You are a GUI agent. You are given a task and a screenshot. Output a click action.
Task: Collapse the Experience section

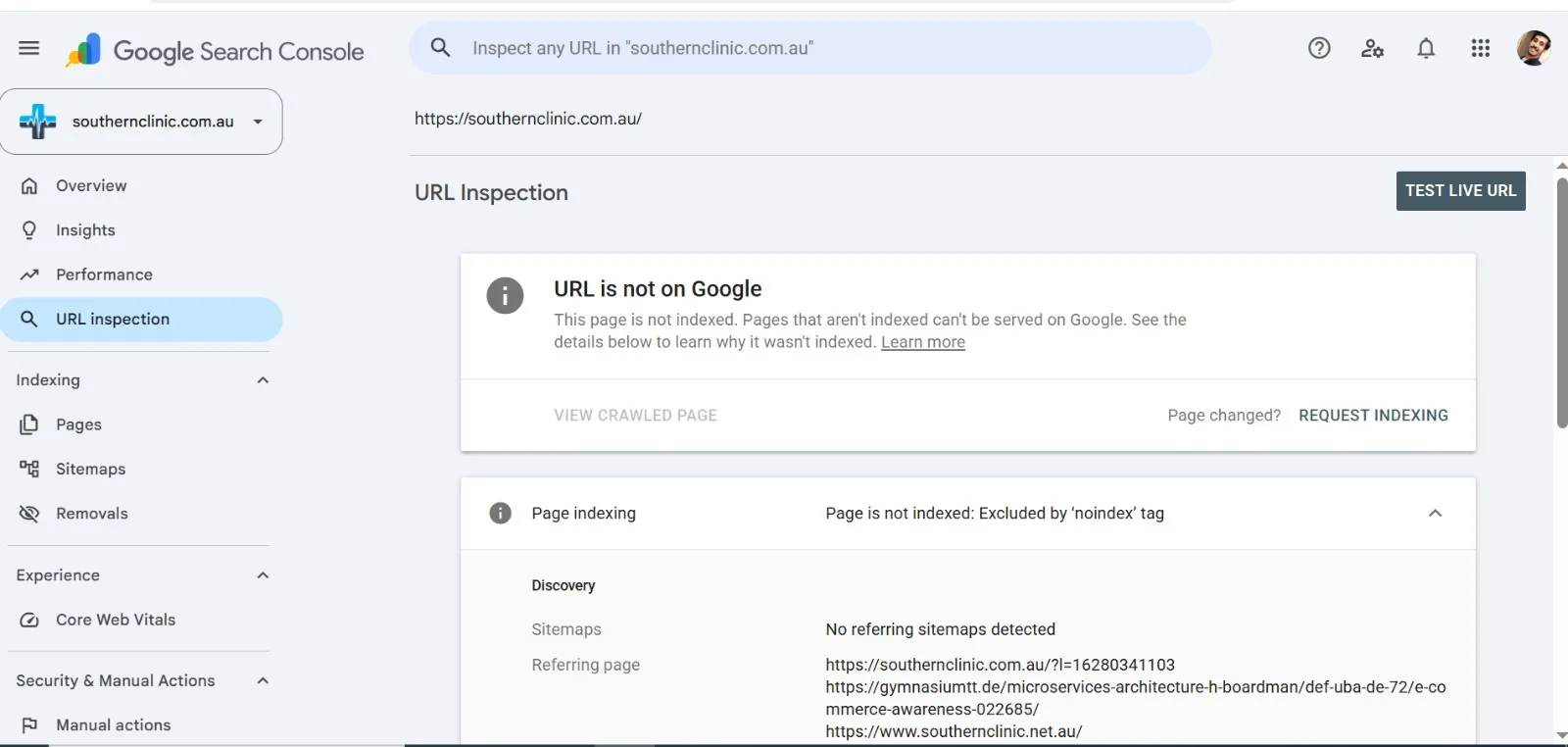[x=263, y=575]
